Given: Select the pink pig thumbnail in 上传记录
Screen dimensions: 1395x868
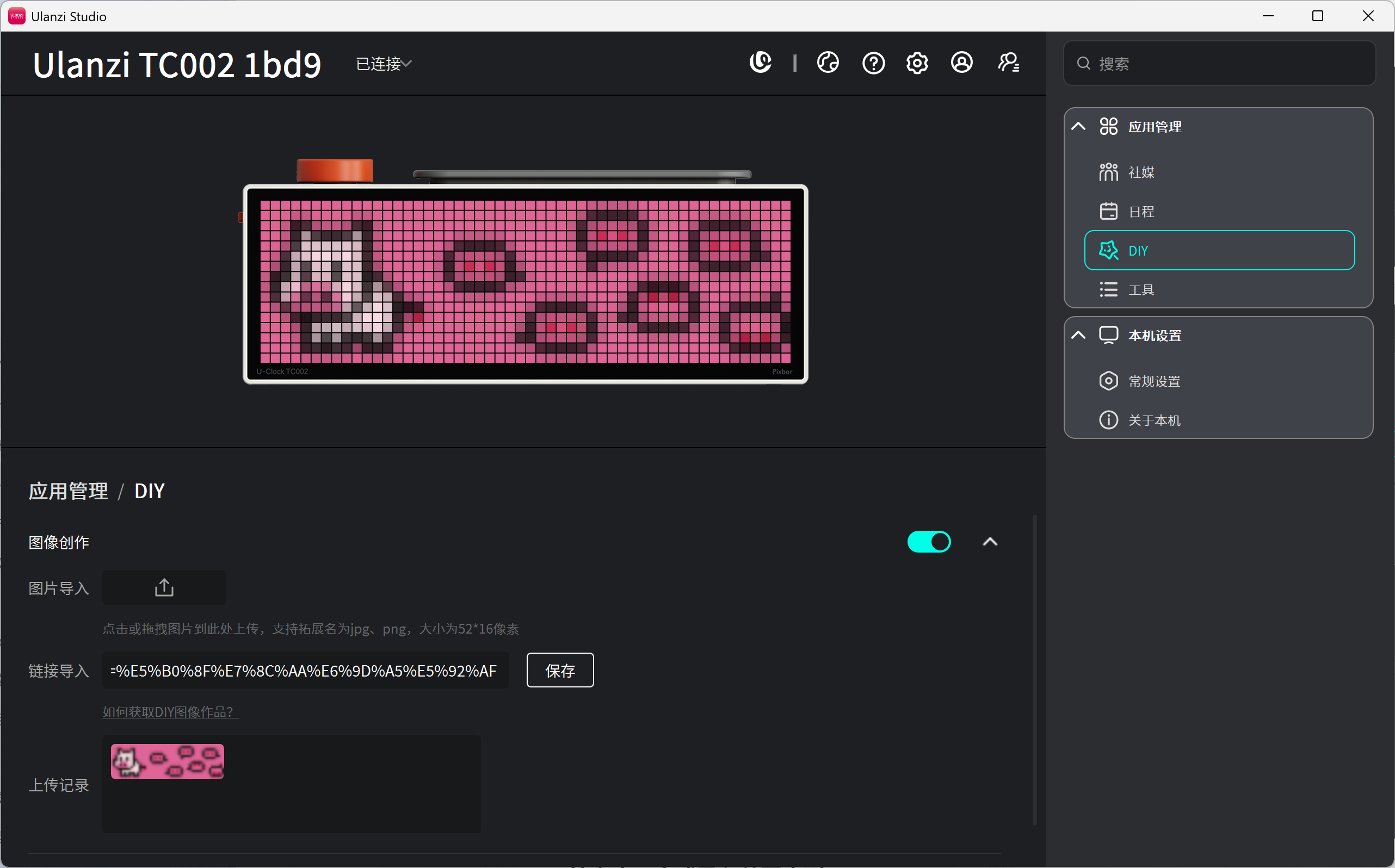Looking at the screenshot, I should (167, 761).
